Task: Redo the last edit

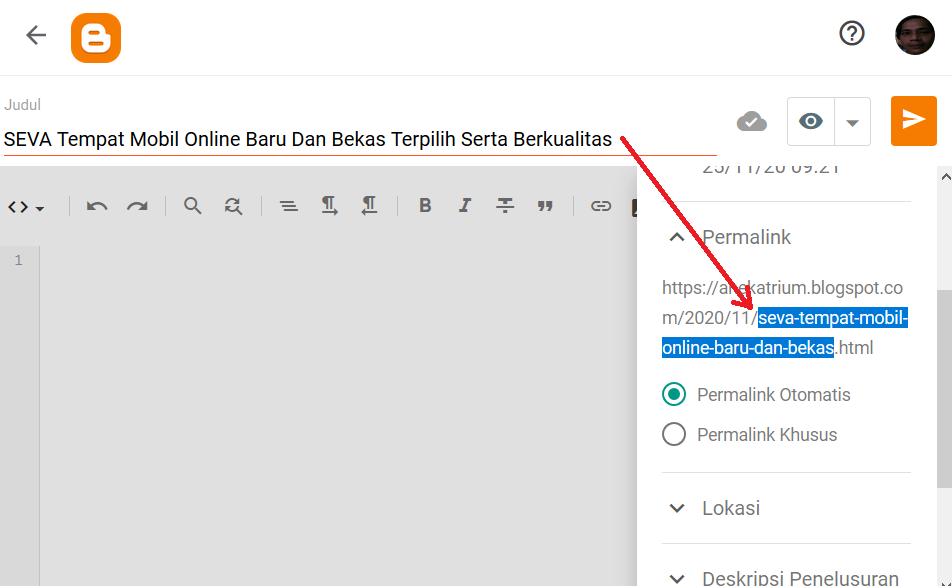Action: [137, 206]
